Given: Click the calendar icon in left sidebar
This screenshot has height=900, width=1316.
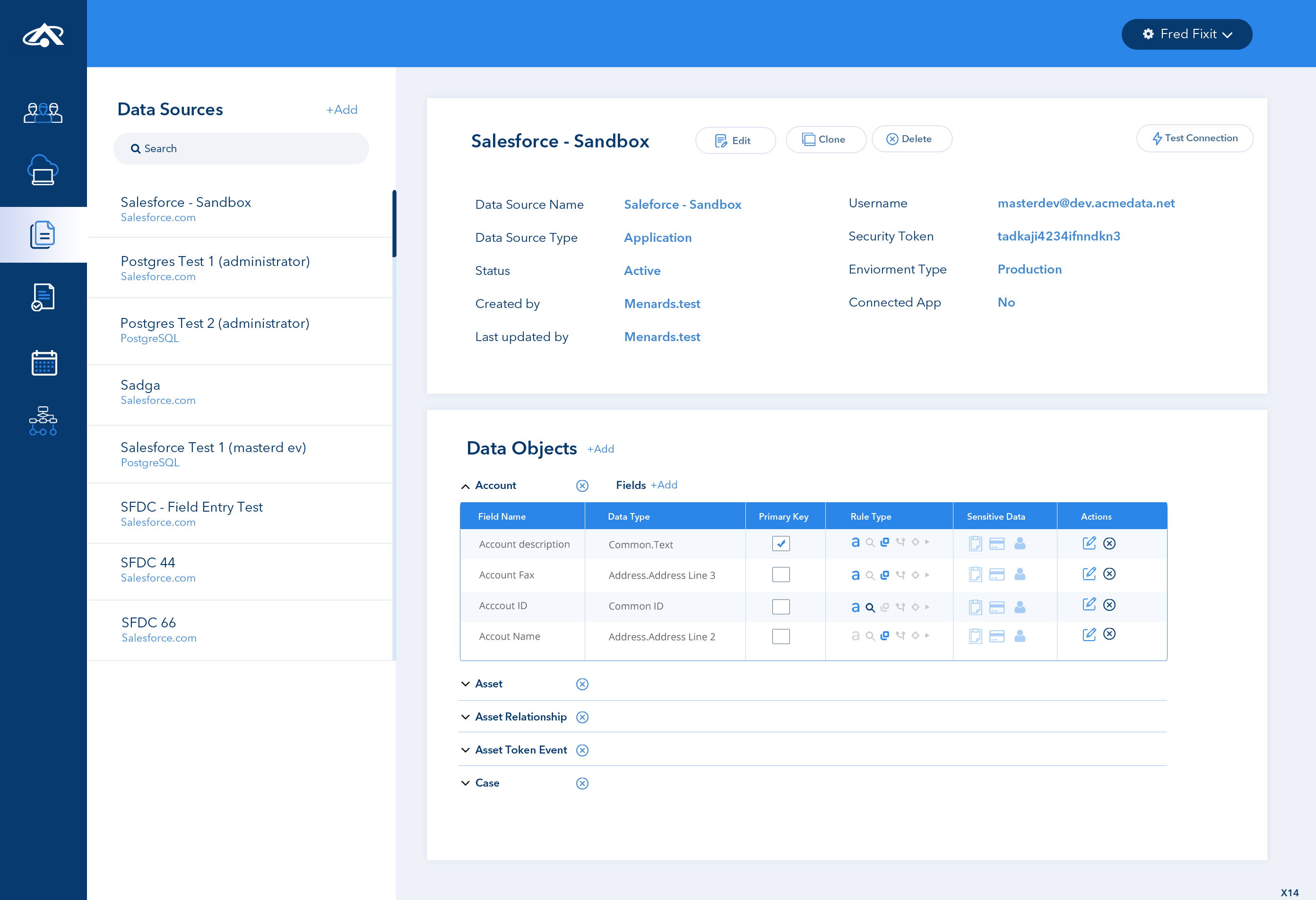Looking at the screenshot, I should (x=43, y=362).
